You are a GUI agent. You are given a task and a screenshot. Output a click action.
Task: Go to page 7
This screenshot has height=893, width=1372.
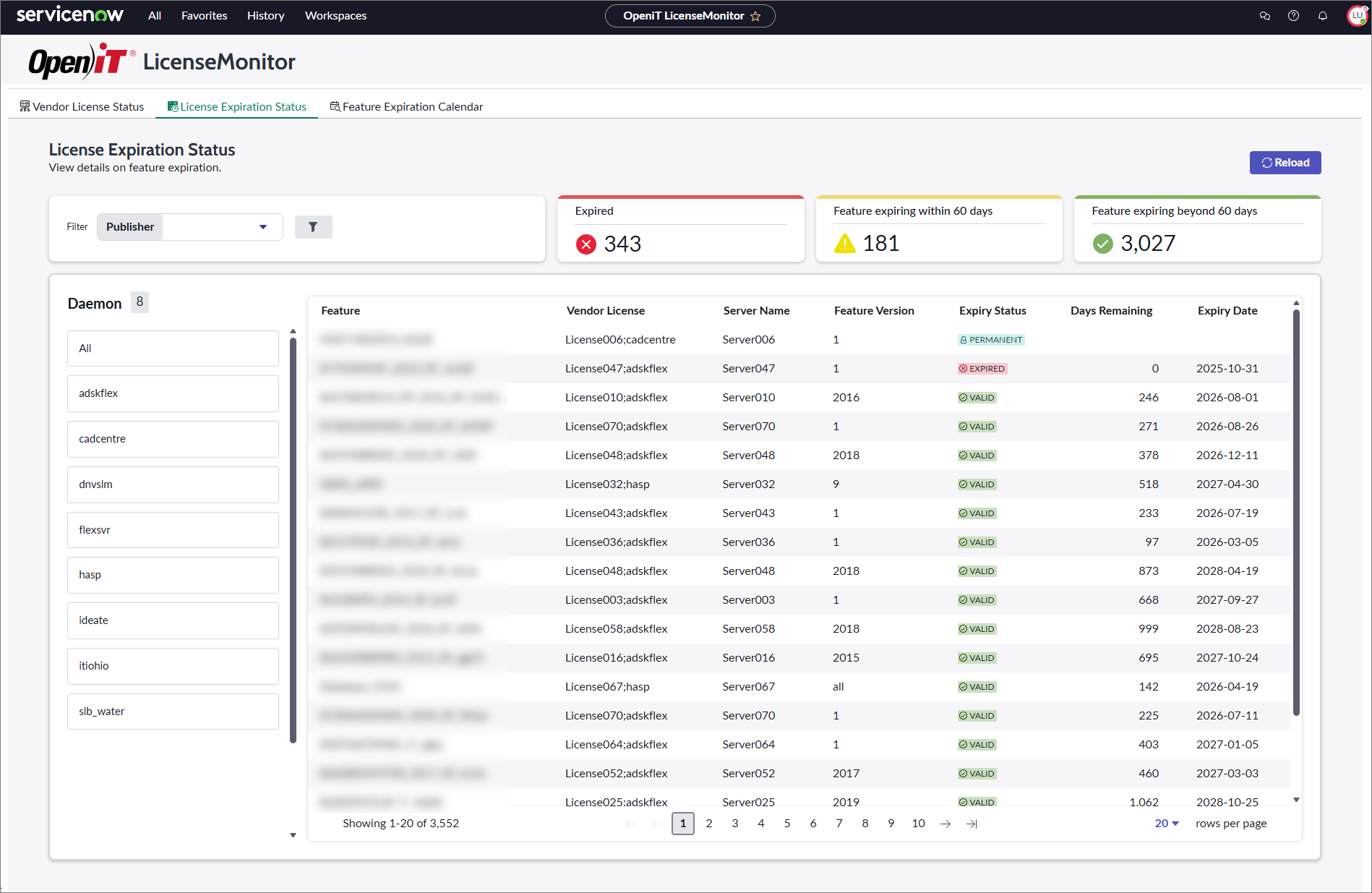[839, 824]
